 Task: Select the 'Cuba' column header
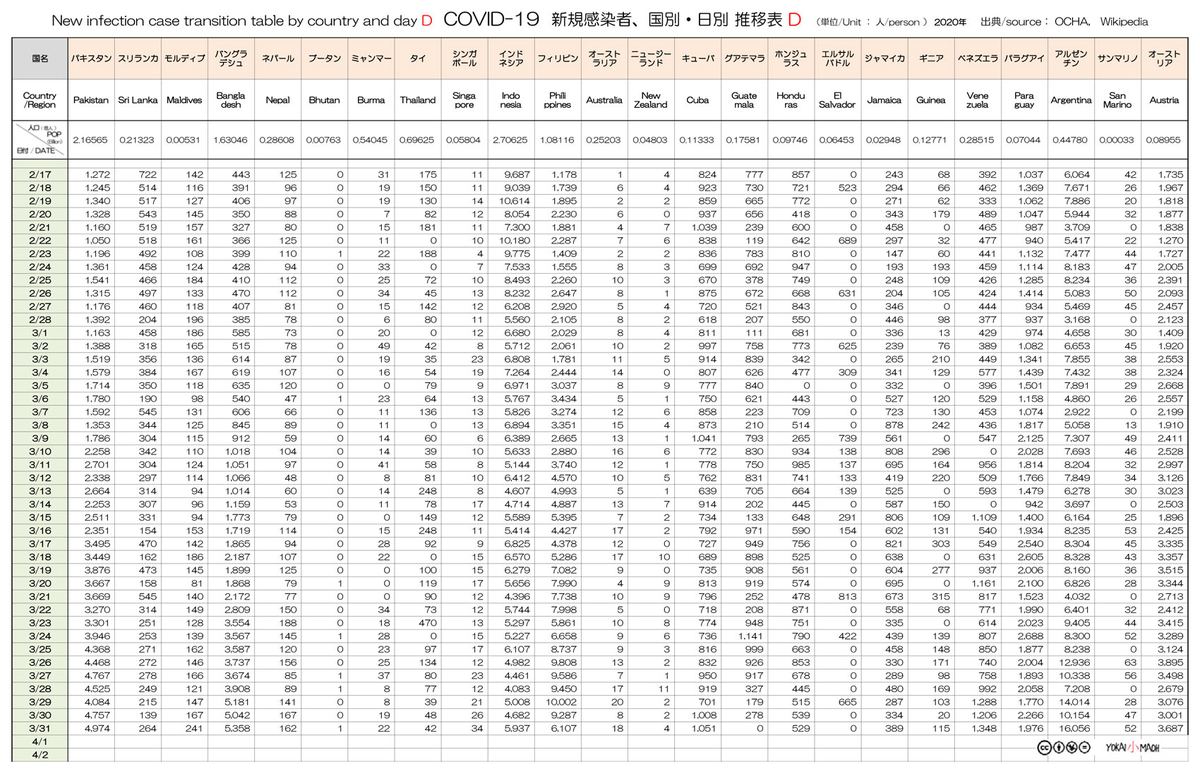697,101
